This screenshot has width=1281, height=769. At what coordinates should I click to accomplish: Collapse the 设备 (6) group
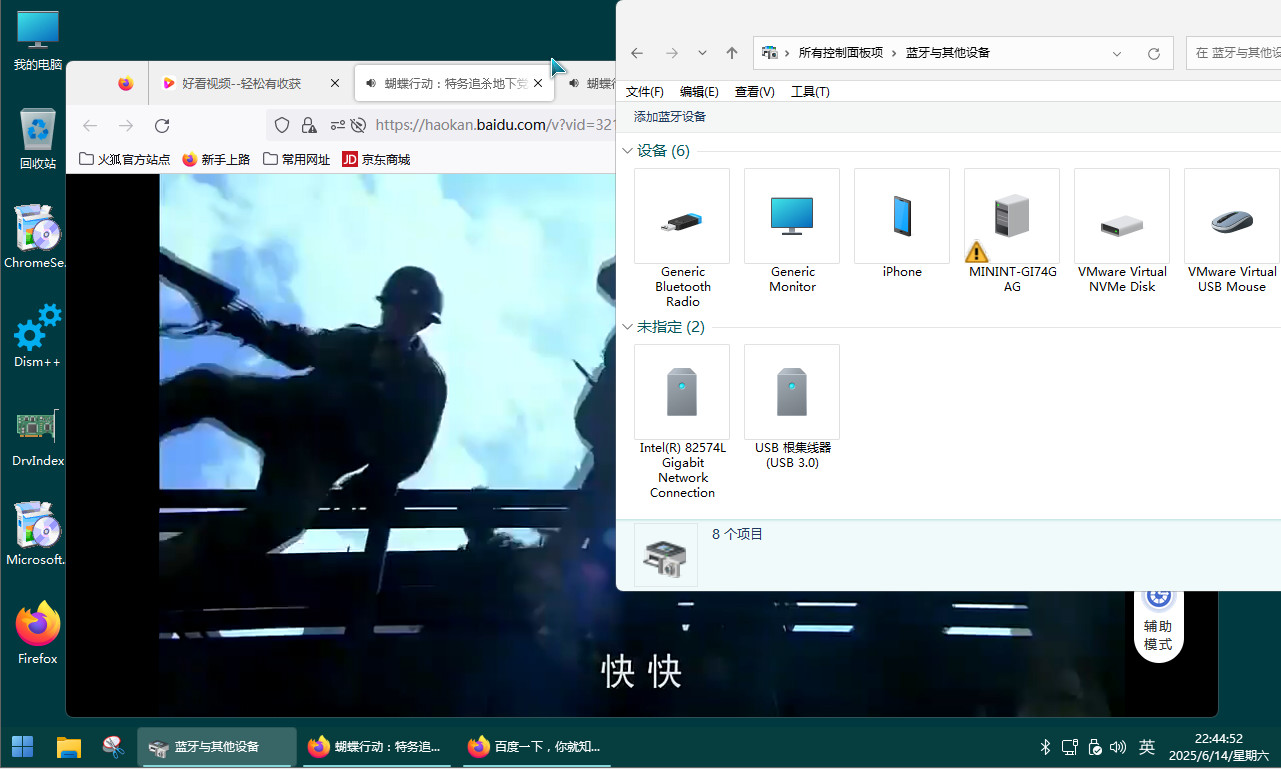627,151
